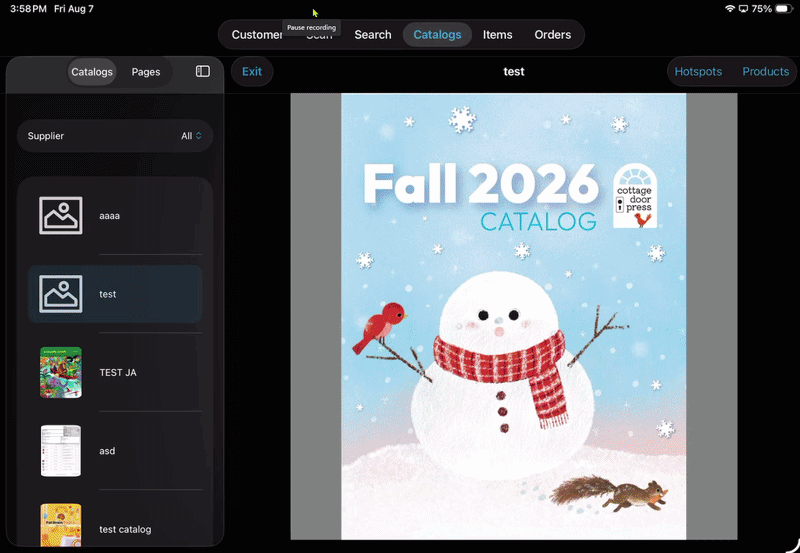Select the aaaa catalog name
Image resolution: width=800 pixels, height=553 pixels.
coord(110,216)
